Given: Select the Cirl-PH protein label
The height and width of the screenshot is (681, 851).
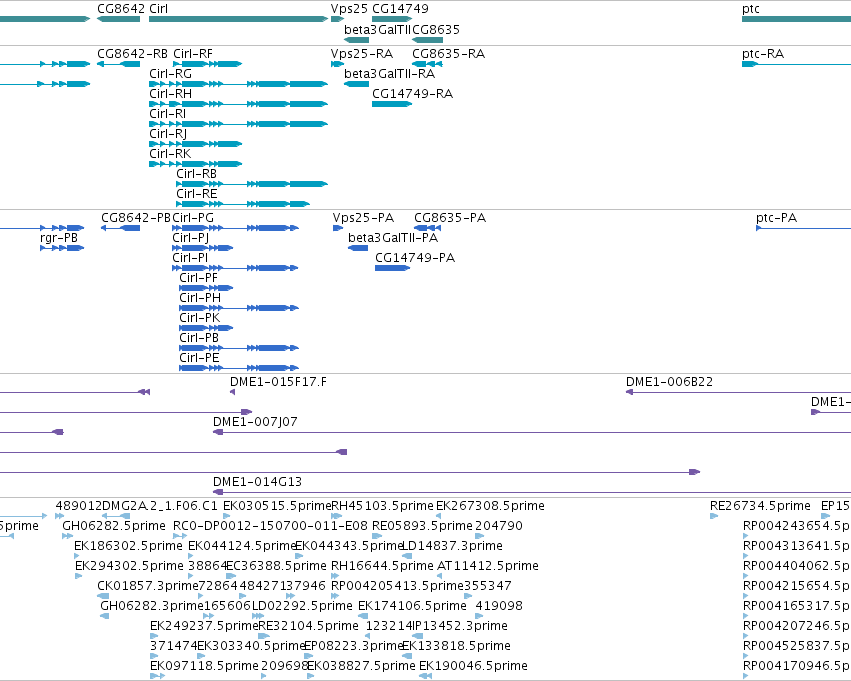Looking at the screenshot, I should click(200, 298).
